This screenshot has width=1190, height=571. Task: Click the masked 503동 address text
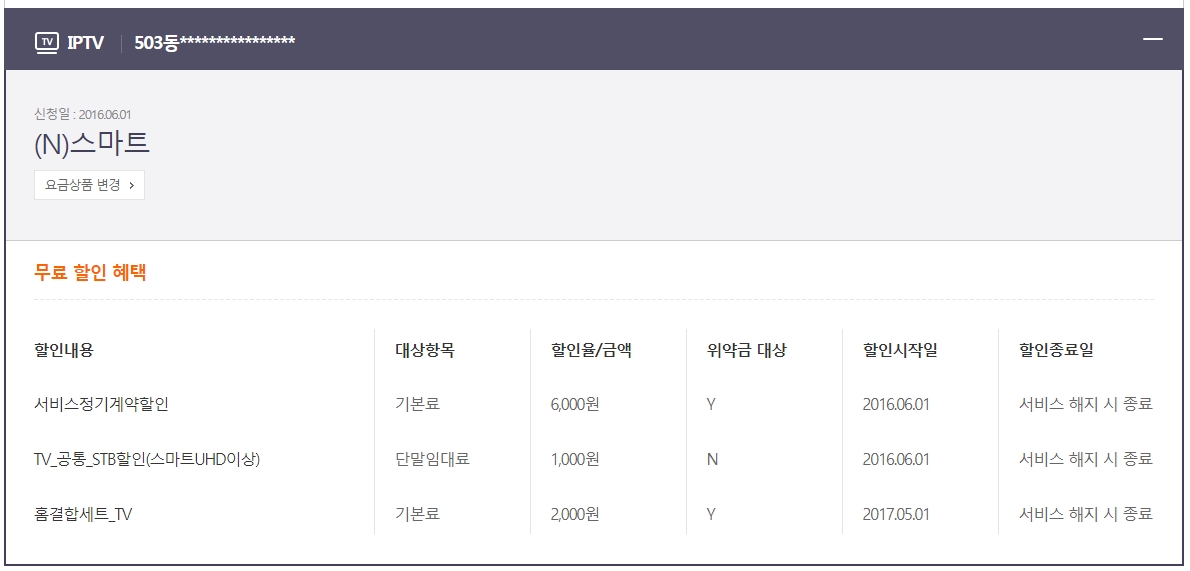214,41
